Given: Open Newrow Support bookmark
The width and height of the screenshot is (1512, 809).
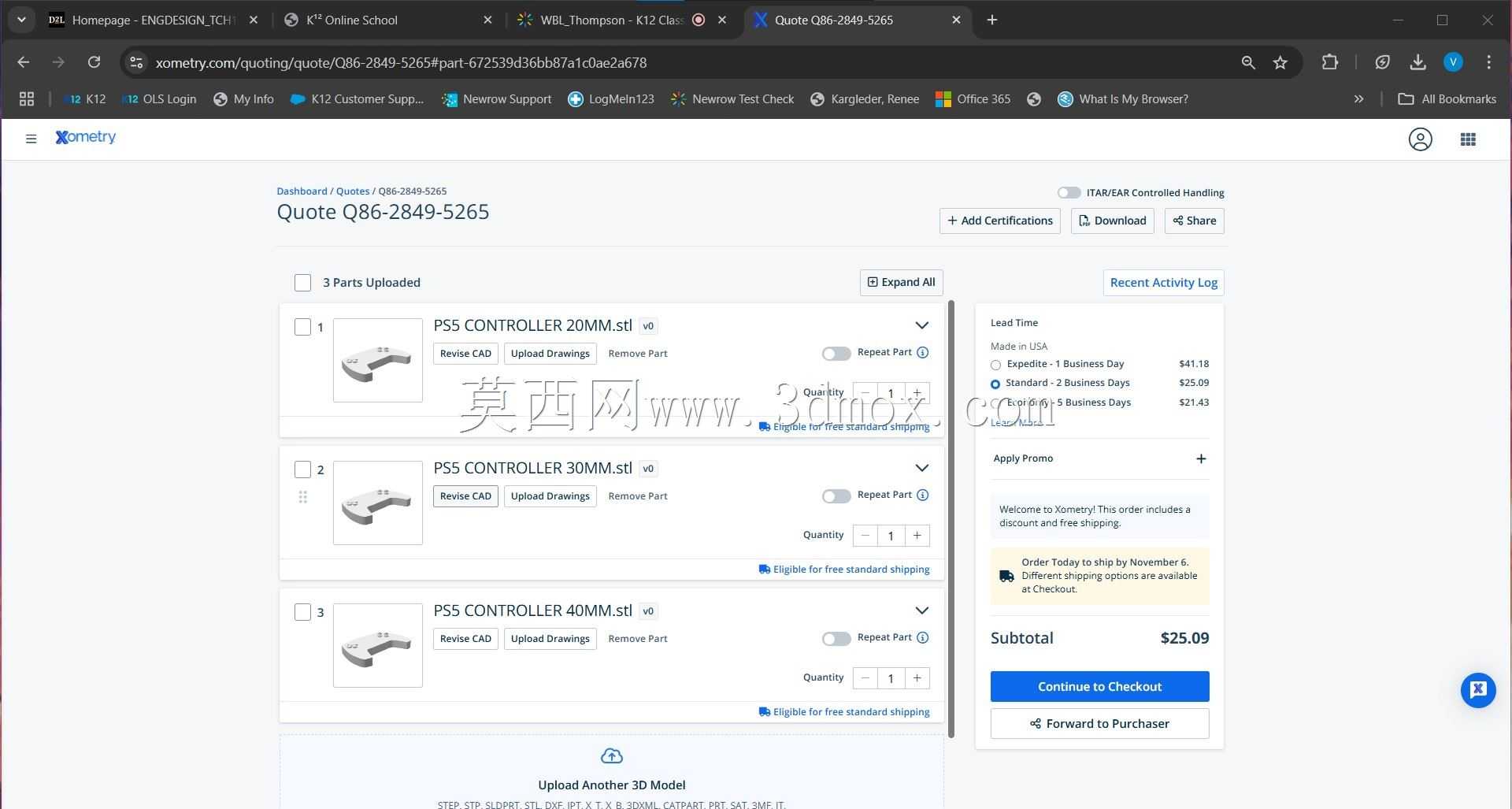Looking at the screenshot, I should pos(497,99).
